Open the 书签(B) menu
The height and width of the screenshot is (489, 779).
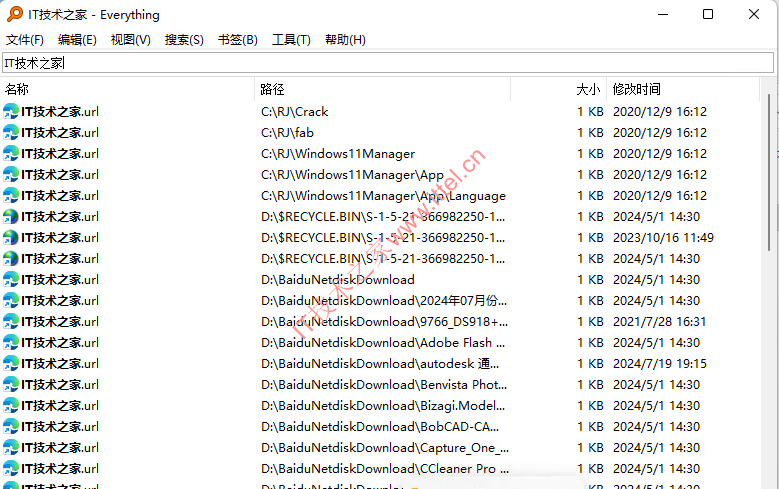click(237, 40)
